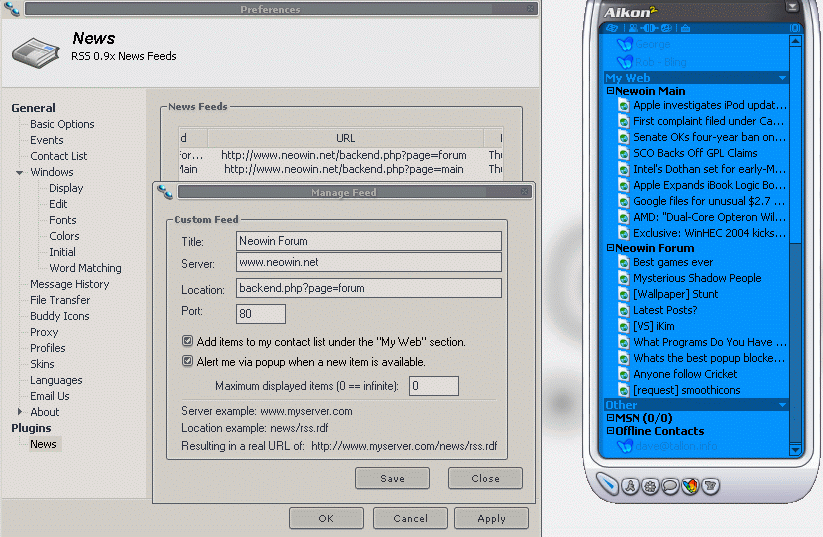Click OK in the Preferences window
Image resolution: width=823 pixels, height=537 pixels.
pyautogui.click(x=326, y=518)
